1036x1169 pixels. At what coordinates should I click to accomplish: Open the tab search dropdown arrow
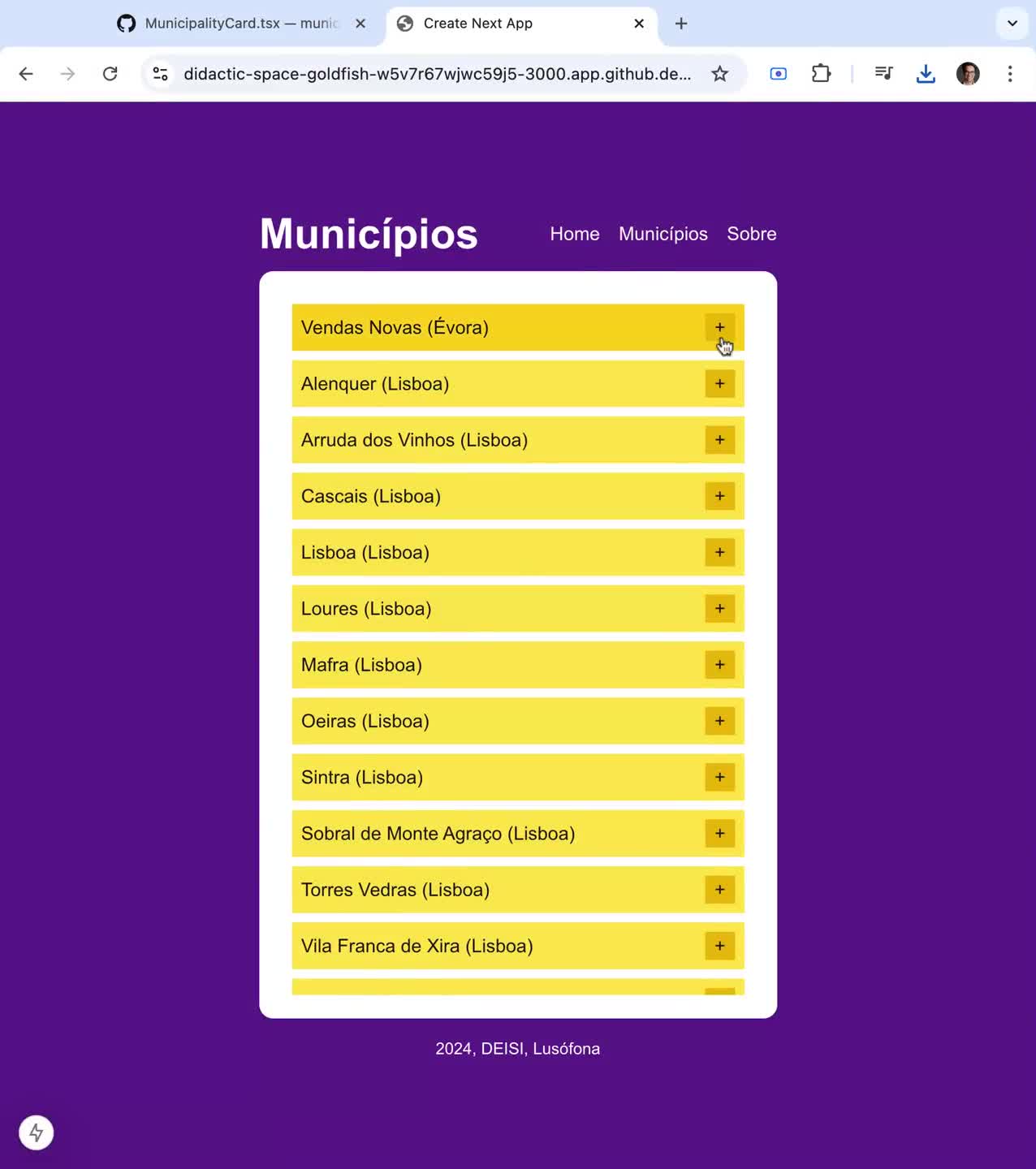[1012, 24]
